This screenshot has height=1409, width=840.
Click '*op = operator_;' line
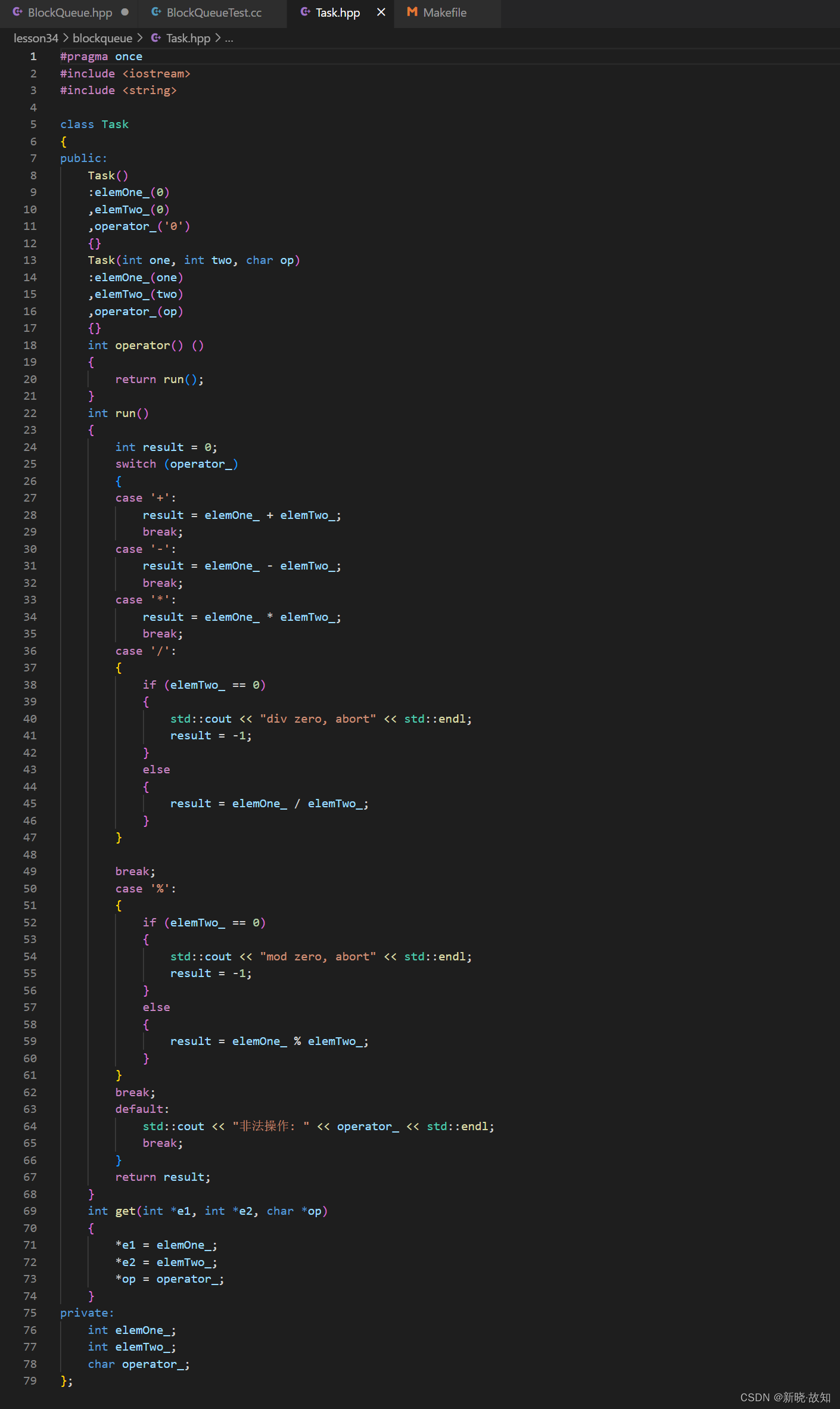coord(170,1279)
